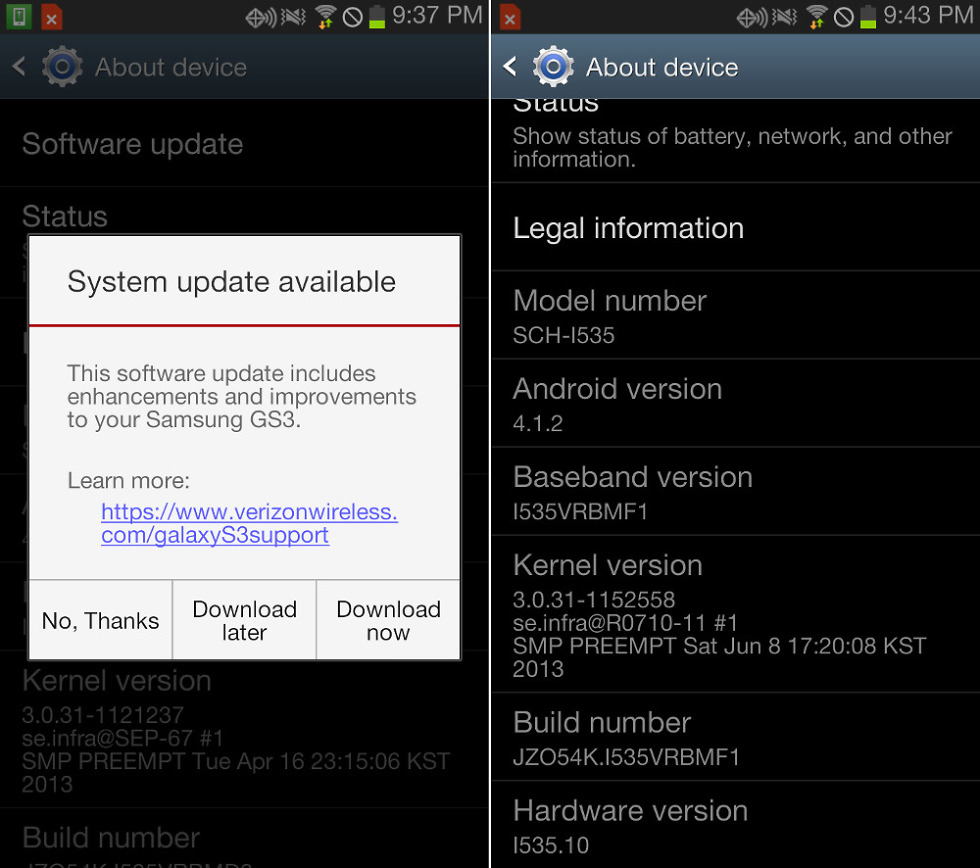Tap Hardware version I535.10 row
This screenshot has height=868, width=980.
click(x=736, y=825)
